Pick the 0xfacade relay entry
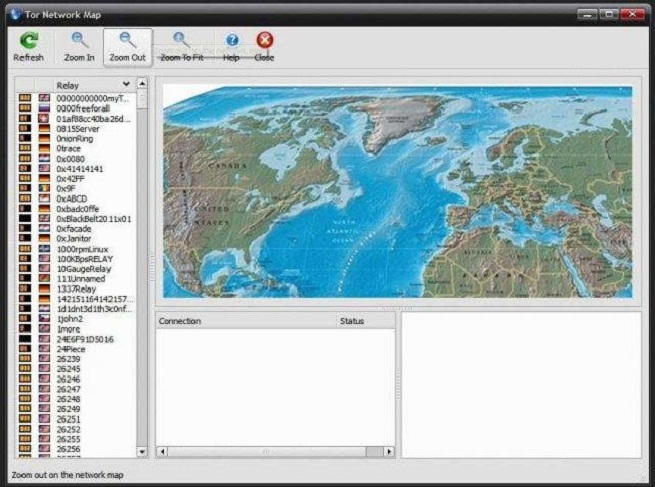655x487 pixels. pyautogui.click(x=74, y=229)
